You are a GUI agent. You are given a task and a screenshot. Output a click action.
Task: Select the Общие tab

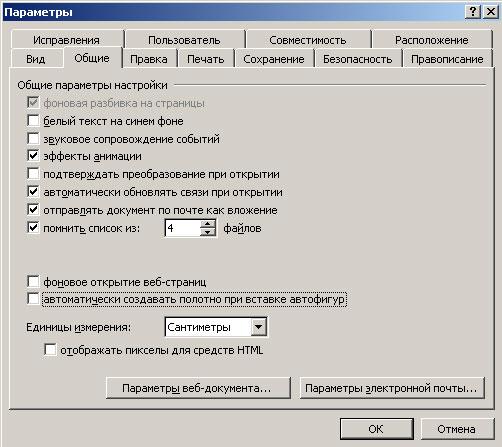pos(92,58)
